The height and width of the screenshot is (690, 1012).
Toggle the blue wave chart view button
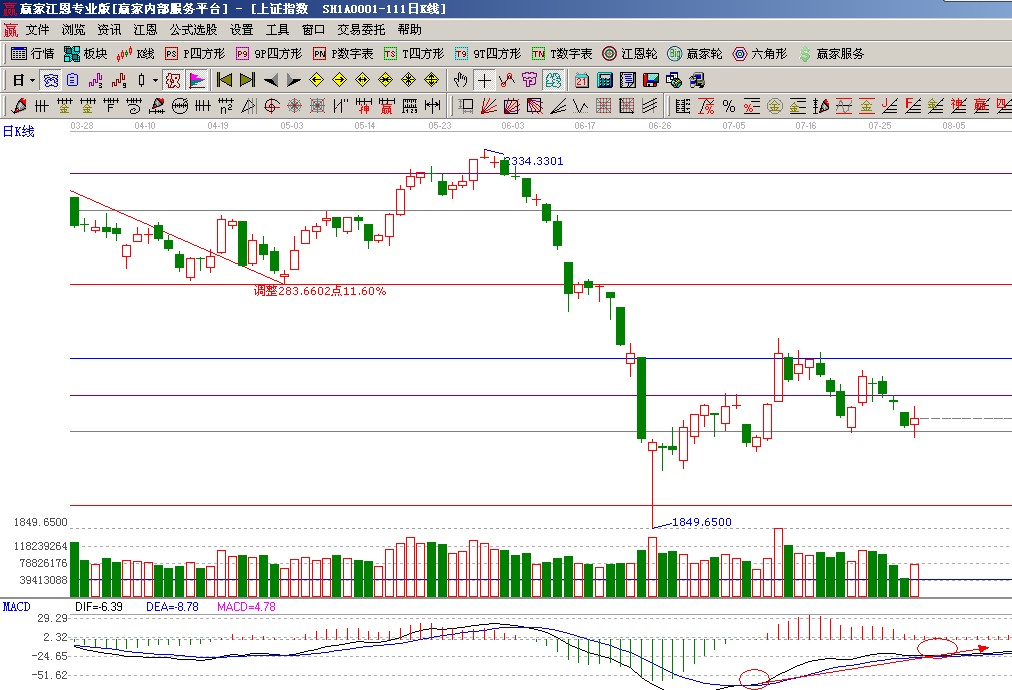[49, 80]
